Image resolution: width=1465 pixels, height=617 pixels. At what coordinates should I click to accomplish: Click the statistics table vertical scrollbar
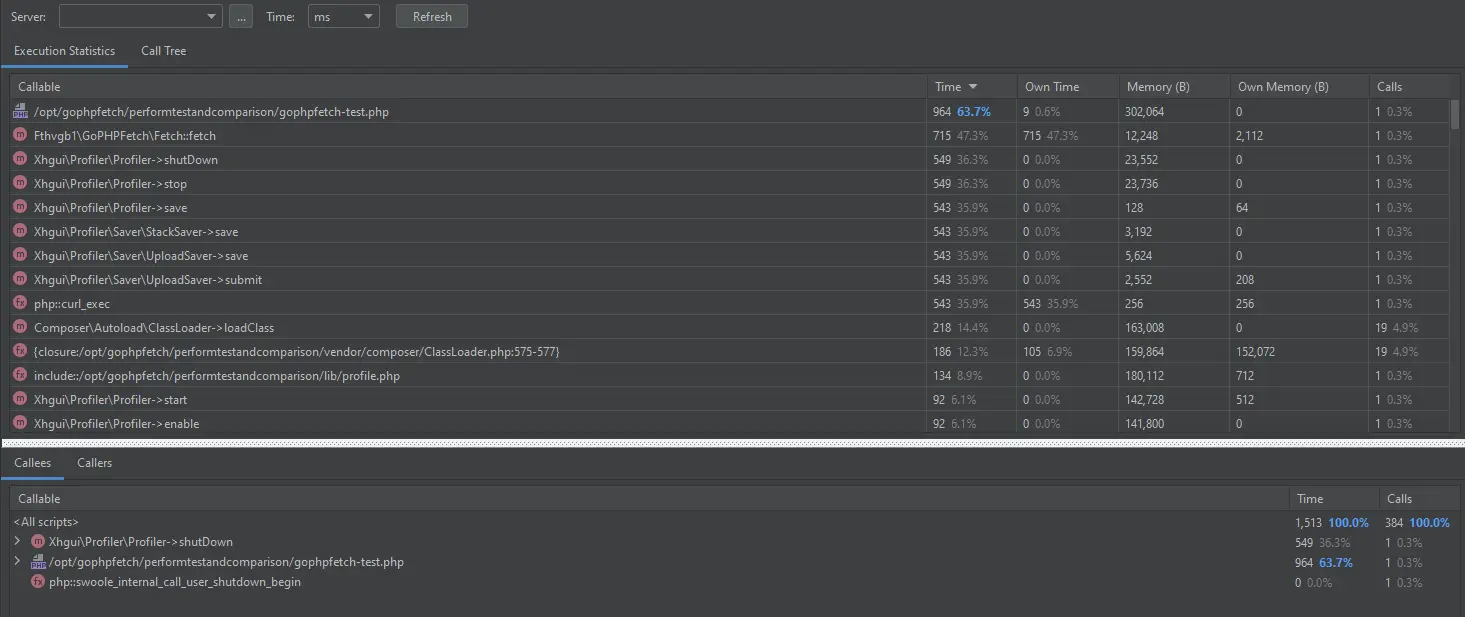click(1456, 114)
